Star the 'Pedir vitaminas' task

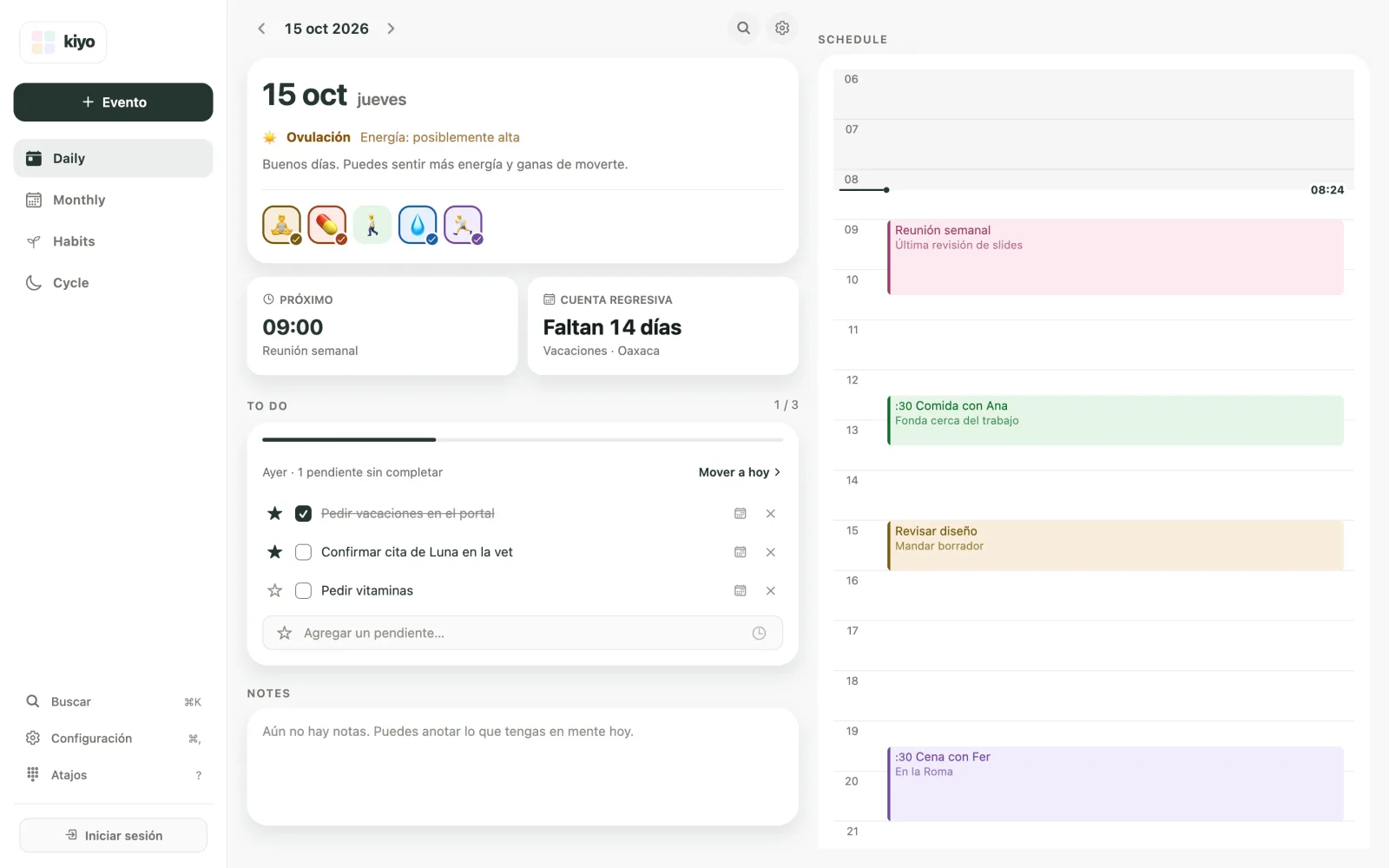(x=275, y=590)
